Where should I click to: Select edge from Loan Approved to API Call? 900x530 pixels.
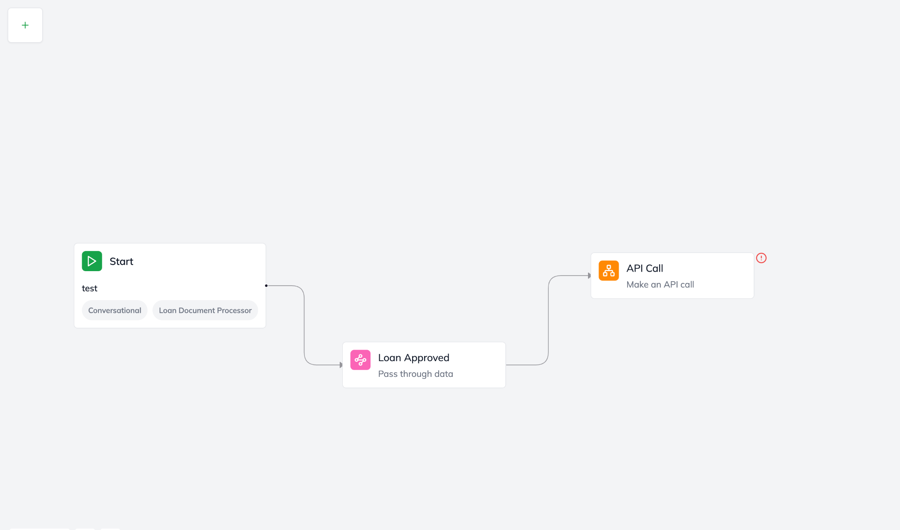pyautogui.click(x=548, y=320)
